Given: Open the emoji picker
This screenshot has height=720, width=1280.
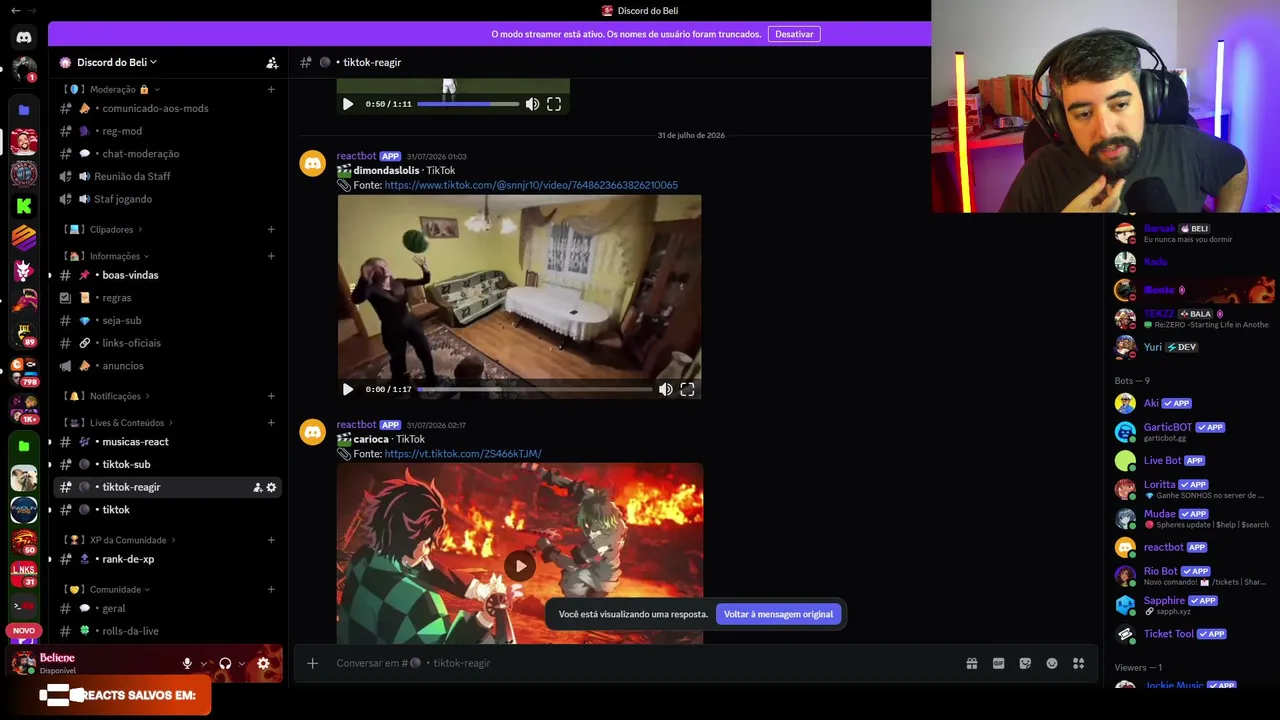Looking at the screenshot, I should (1052, 663).
